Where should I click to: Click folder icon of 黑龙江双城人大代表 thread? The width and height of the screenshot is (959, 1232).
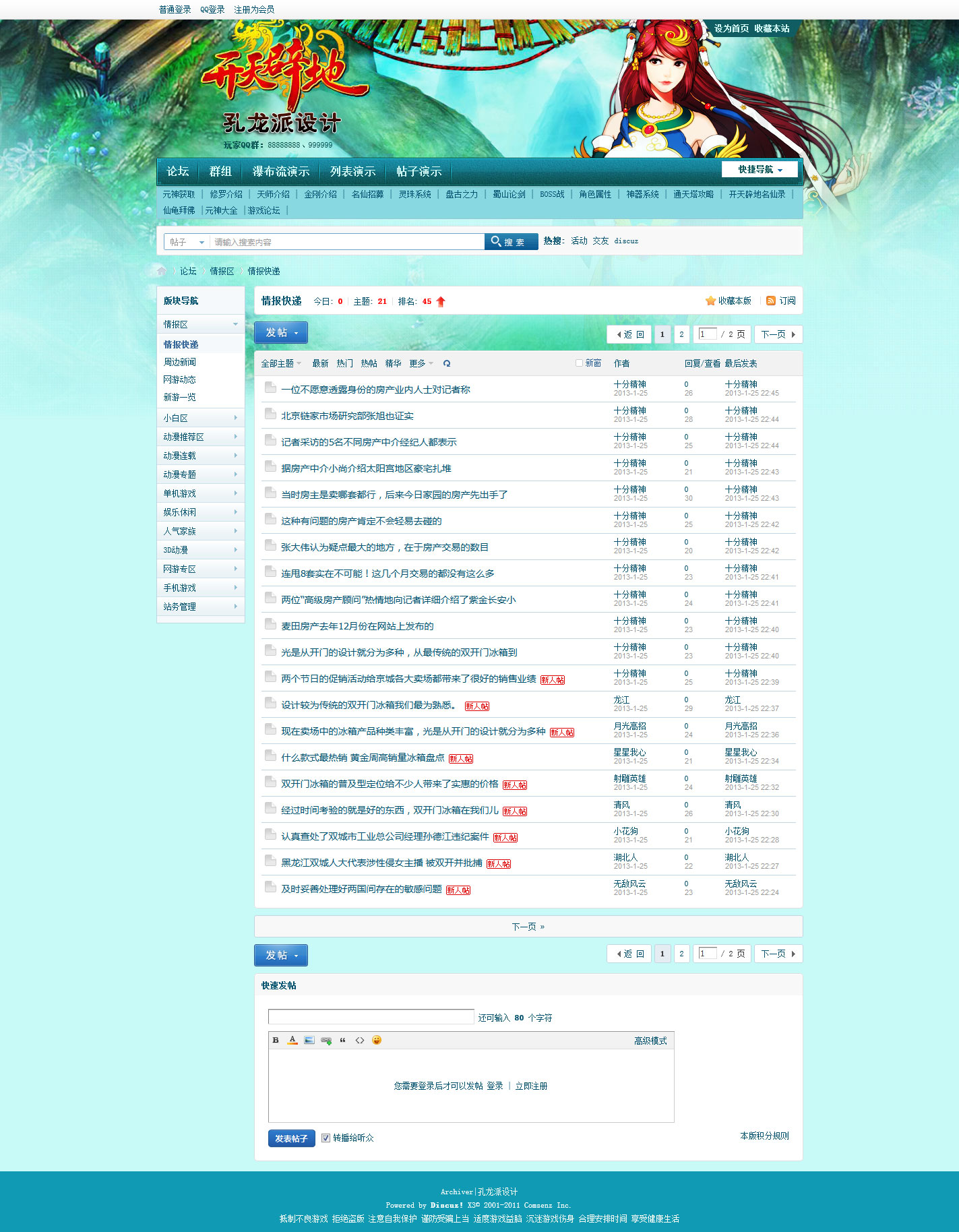pos(270,861)
